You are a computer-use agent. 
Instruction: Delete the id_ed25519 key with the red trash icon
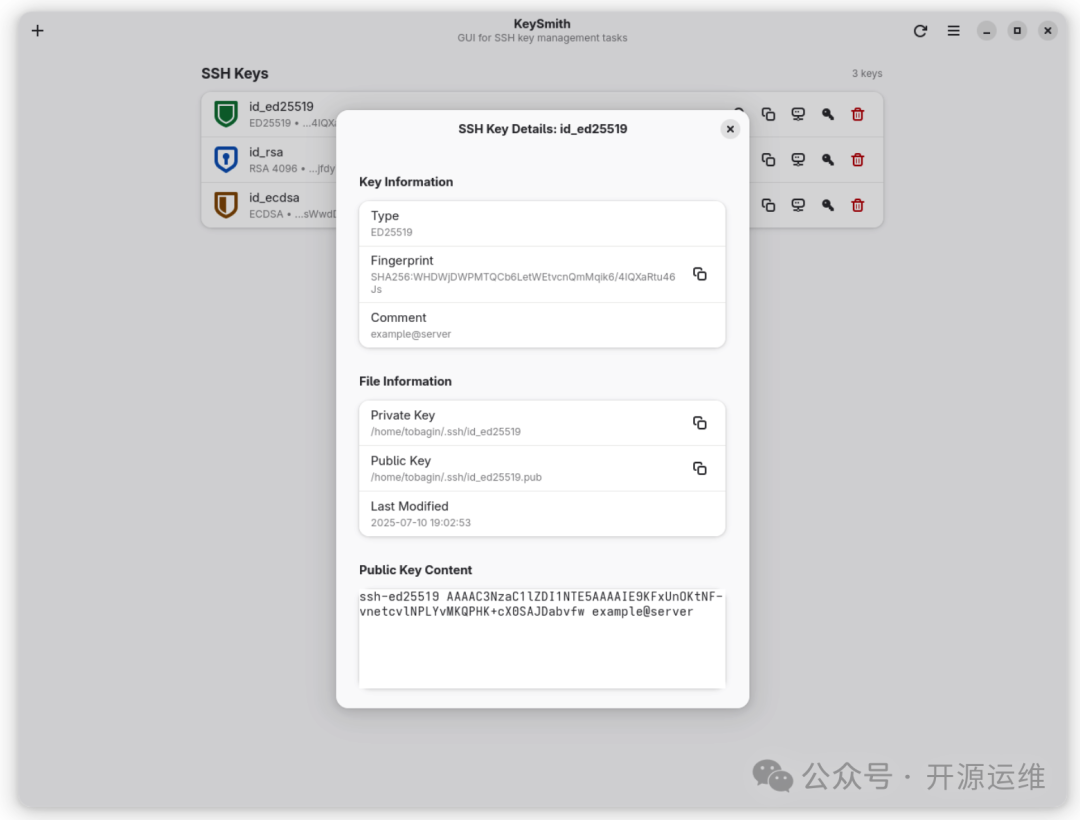pyautogui.click(x=857, y=114)
